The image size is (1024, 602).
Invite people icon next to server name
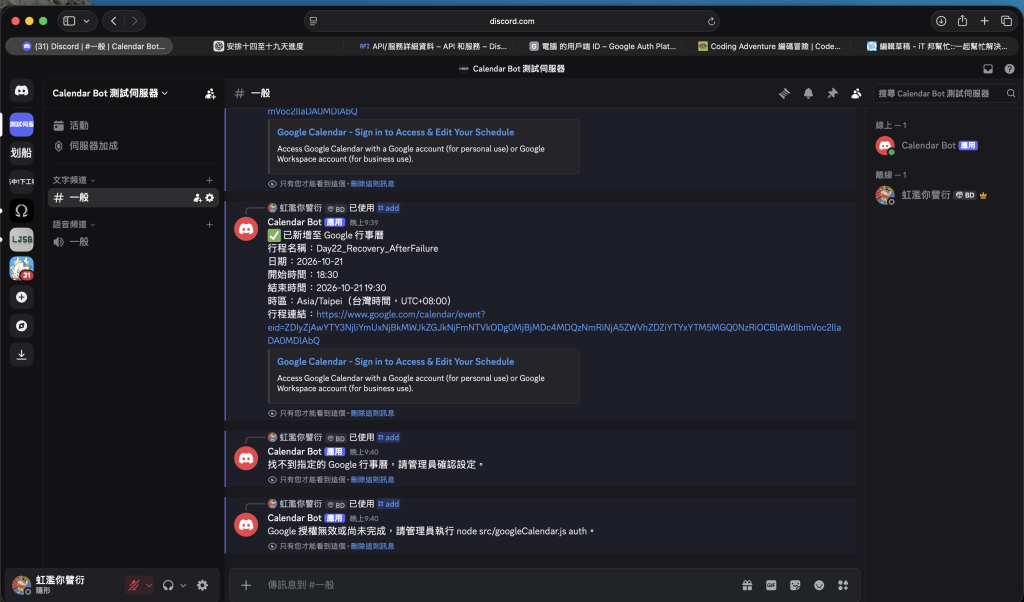coord(210,94)
